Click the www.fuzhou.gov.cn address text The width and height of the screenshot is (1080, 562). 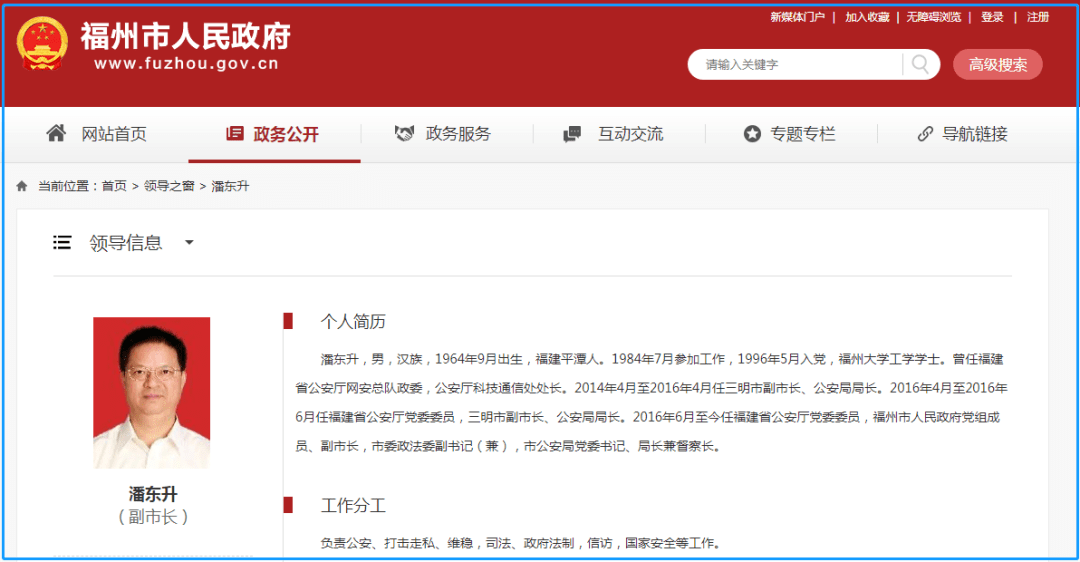[186, 64]
